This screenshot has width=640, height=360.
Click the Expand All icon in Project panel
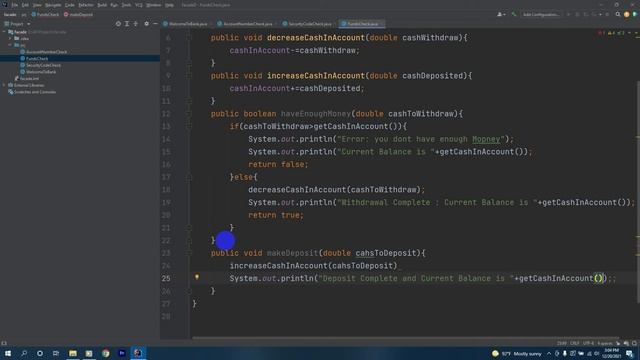pyautogui.click(x=127, y=24)
